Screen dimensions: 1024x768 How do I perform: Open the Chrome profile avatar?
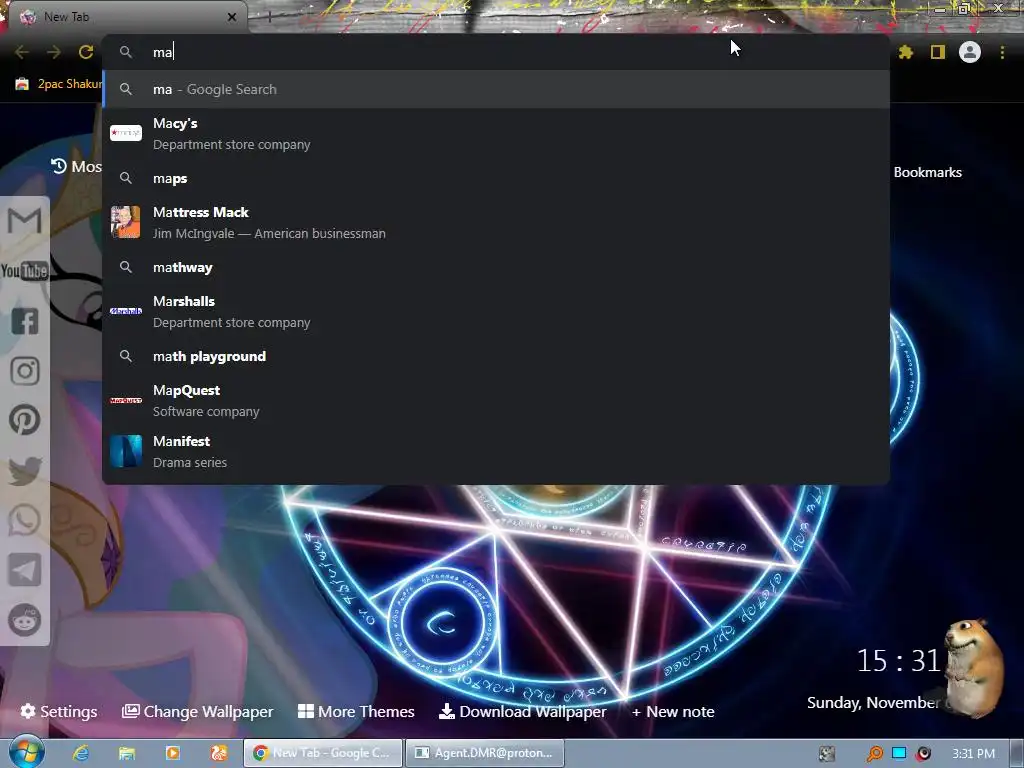tap(970, 52)
